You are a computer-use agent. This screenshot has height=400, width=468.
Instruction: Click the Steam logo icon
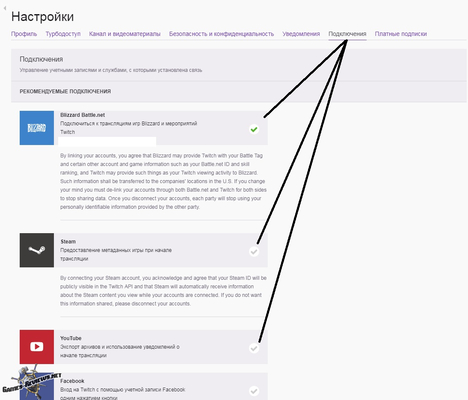tap(37, 250)
